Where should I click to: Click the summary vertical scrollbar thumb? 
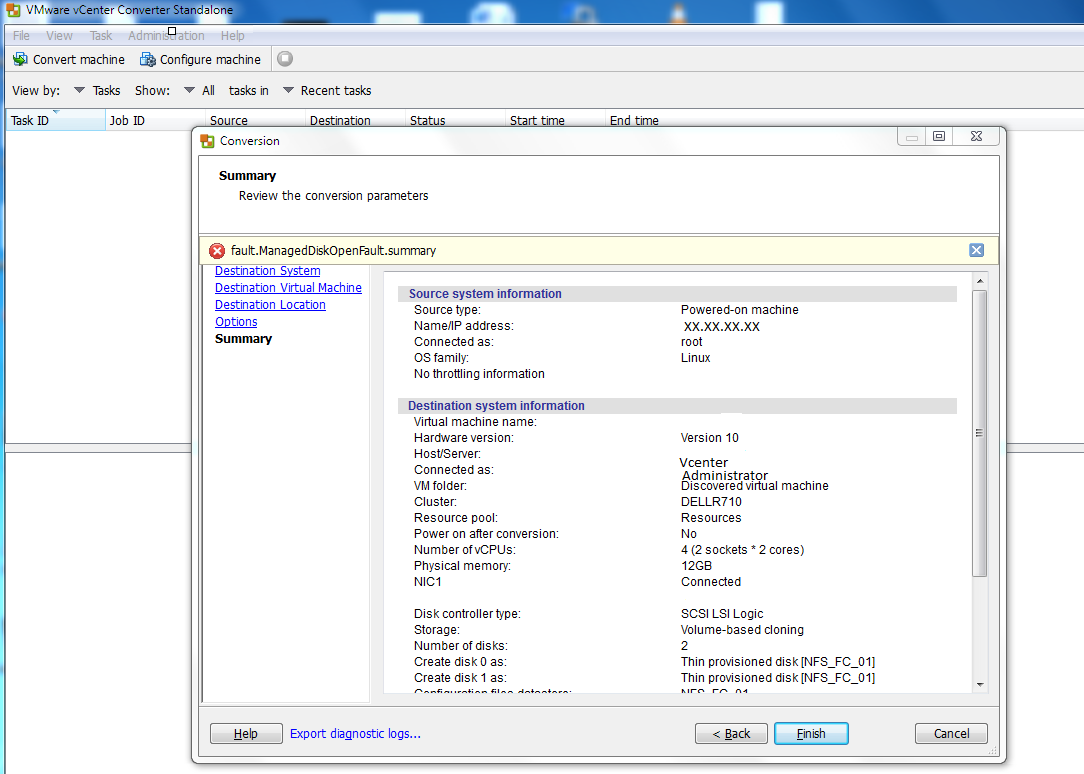(980, 433)
